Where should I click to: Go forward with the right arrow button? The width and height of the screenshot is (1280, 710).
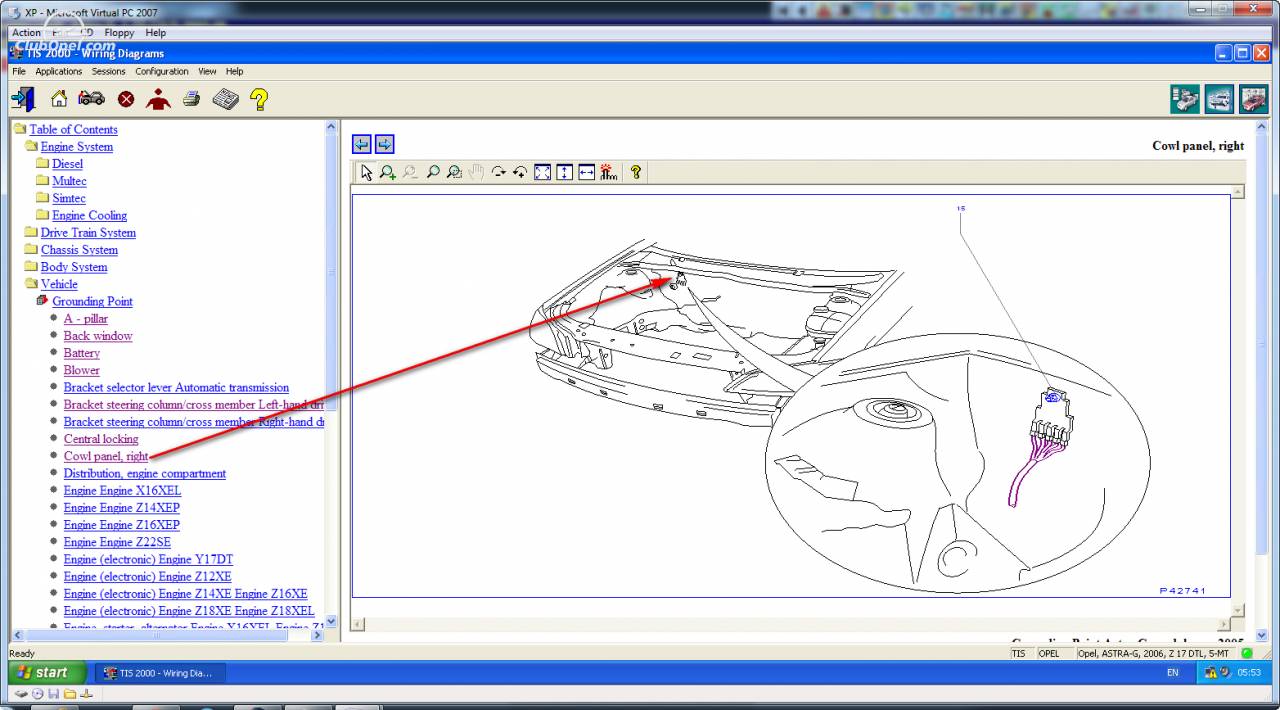[x=384, y=144]
